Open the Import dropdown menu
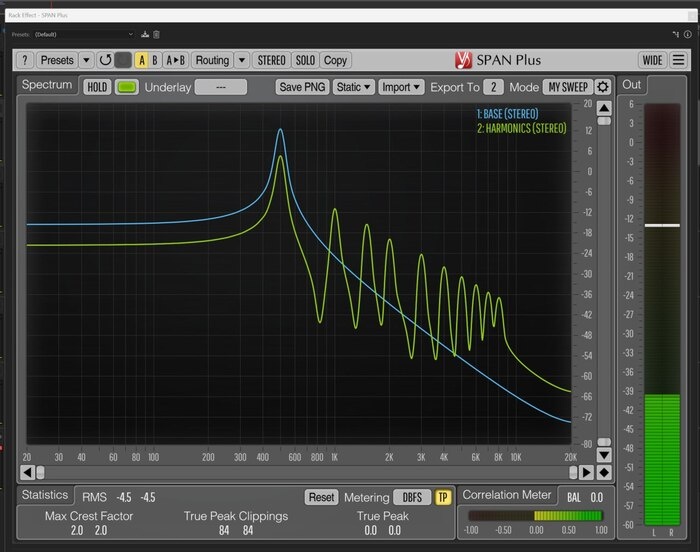This screenshot has height=552, width=700. pos(401,87)
